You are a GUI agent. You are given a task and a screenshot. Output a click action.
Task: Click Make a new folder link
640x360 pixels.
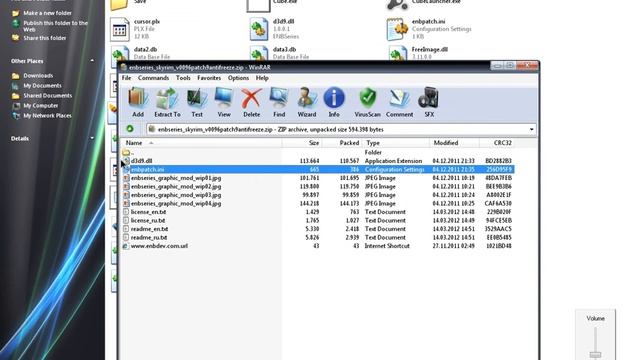tap(47, 13)
